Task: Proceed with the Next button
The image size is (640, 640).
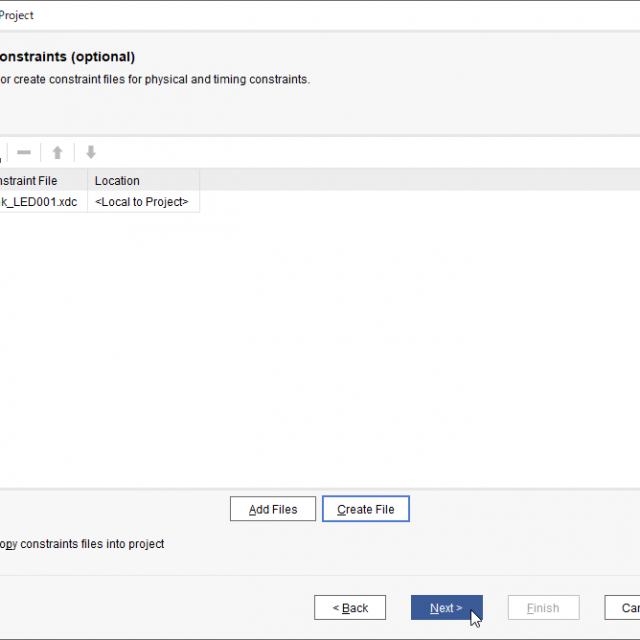Action: [x=446, y=608]
